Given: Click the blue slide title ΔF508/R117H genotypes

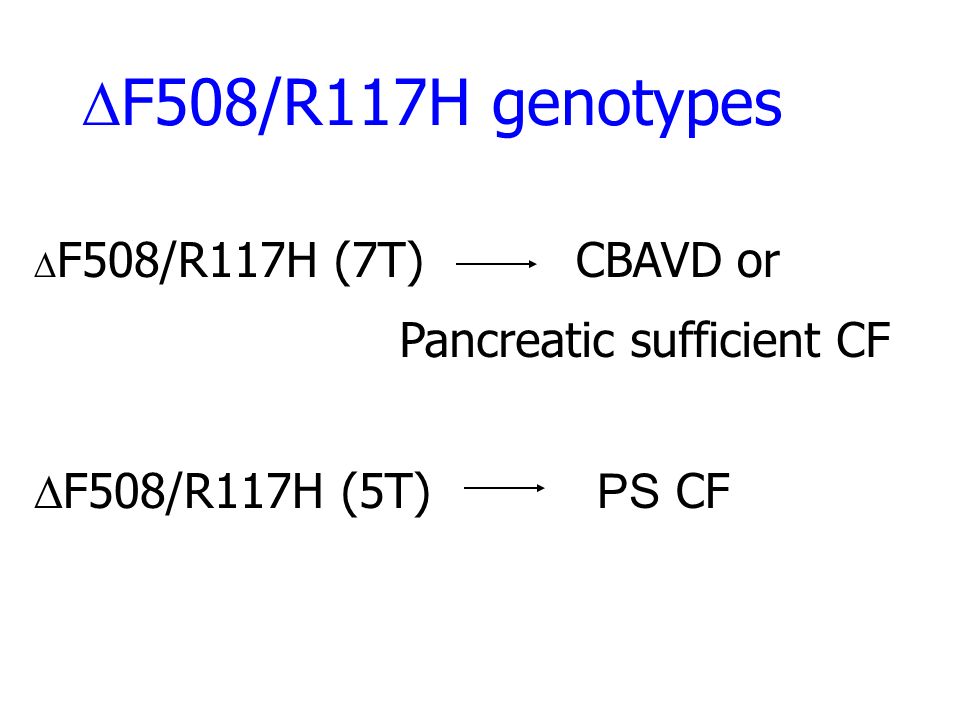Looking at the screenshot, I should coord(432,105).
